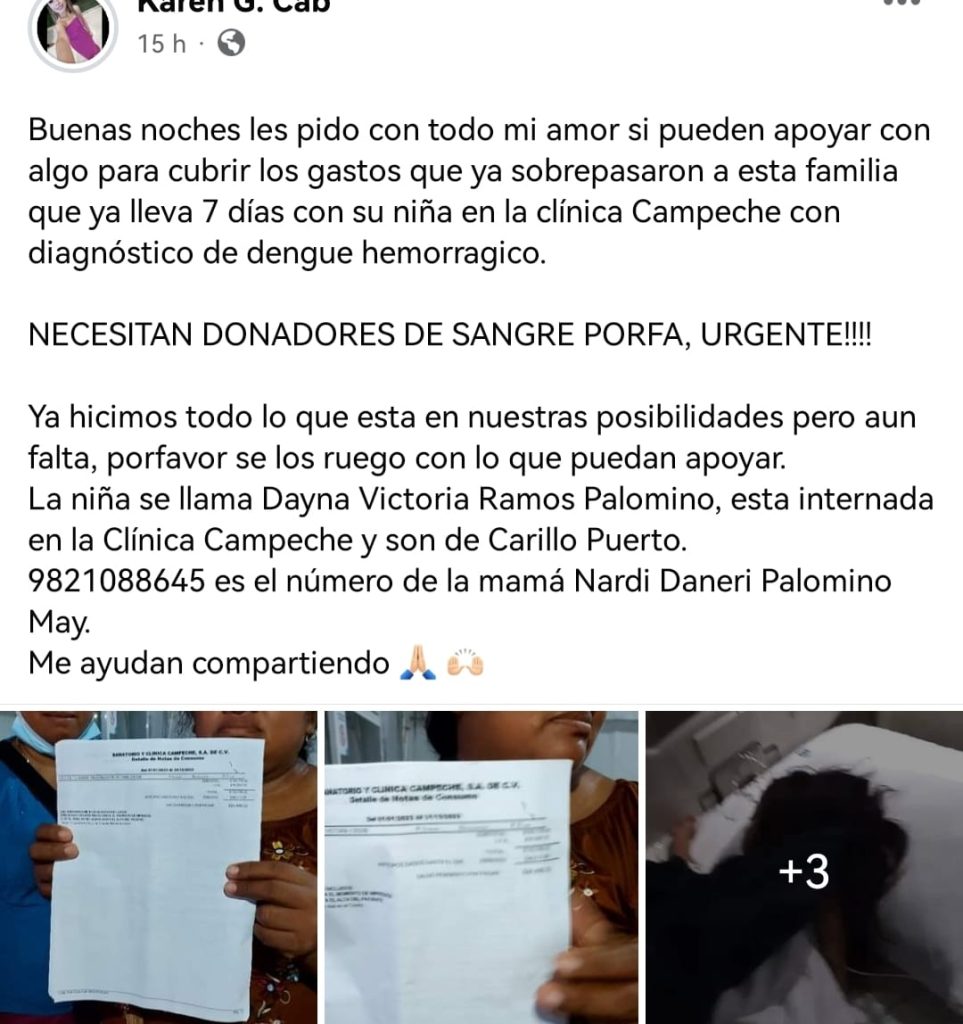Click the mother's name Nardi Daneri Palomino
The width and height of the screenshot is (963, 1024).
point(733,581)
